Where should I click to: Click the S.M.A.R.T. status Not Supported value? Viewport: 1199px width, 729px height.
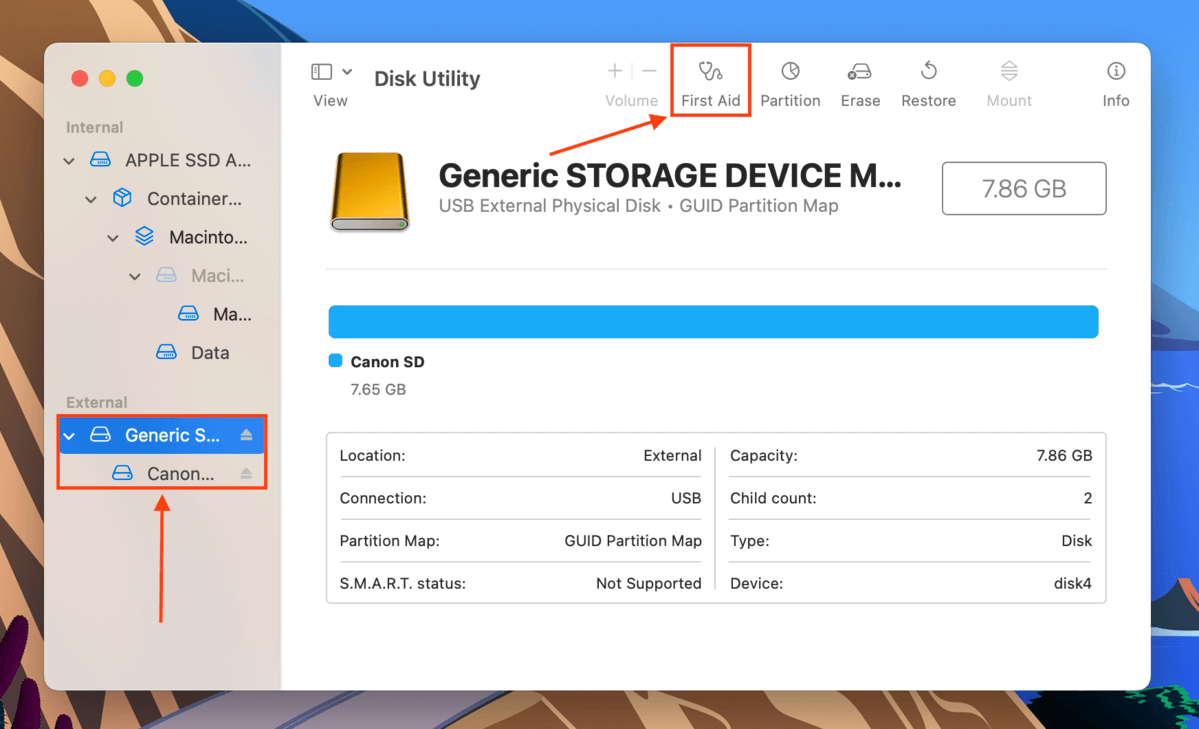click(x=648, y=583)
